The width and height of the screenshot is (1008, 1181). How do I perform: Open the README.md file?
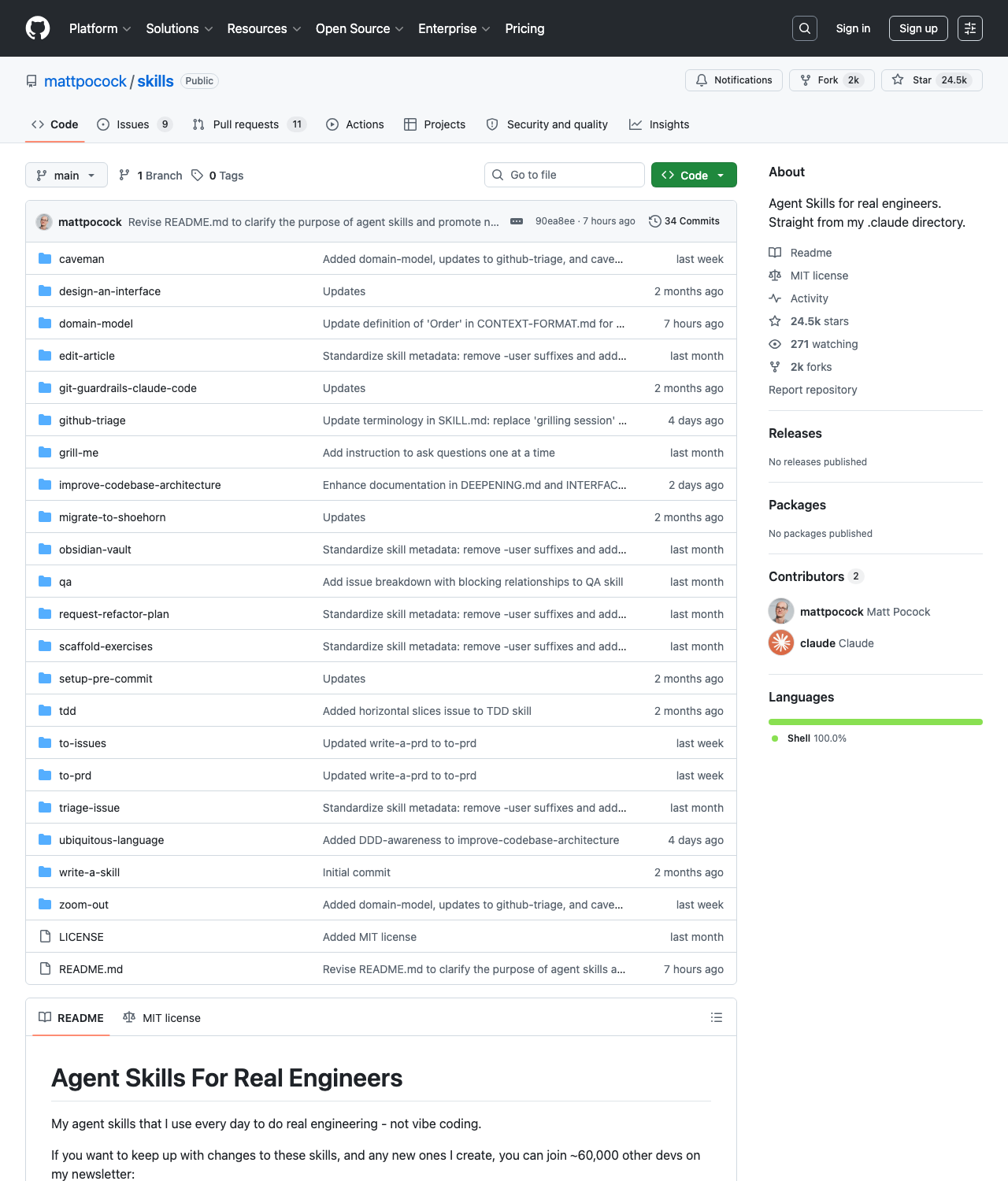(x=91, y=969)
